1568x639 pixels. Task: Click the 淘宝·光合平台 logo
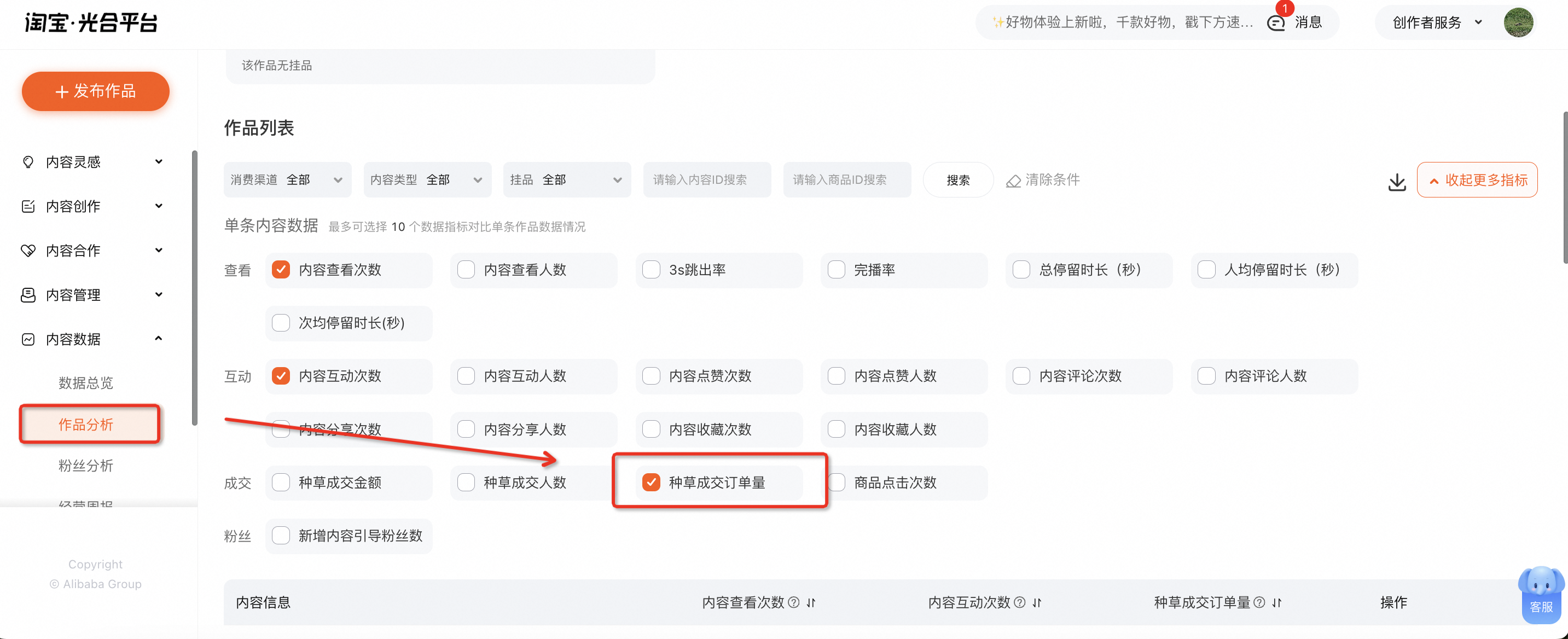click(x=91, y=22)
